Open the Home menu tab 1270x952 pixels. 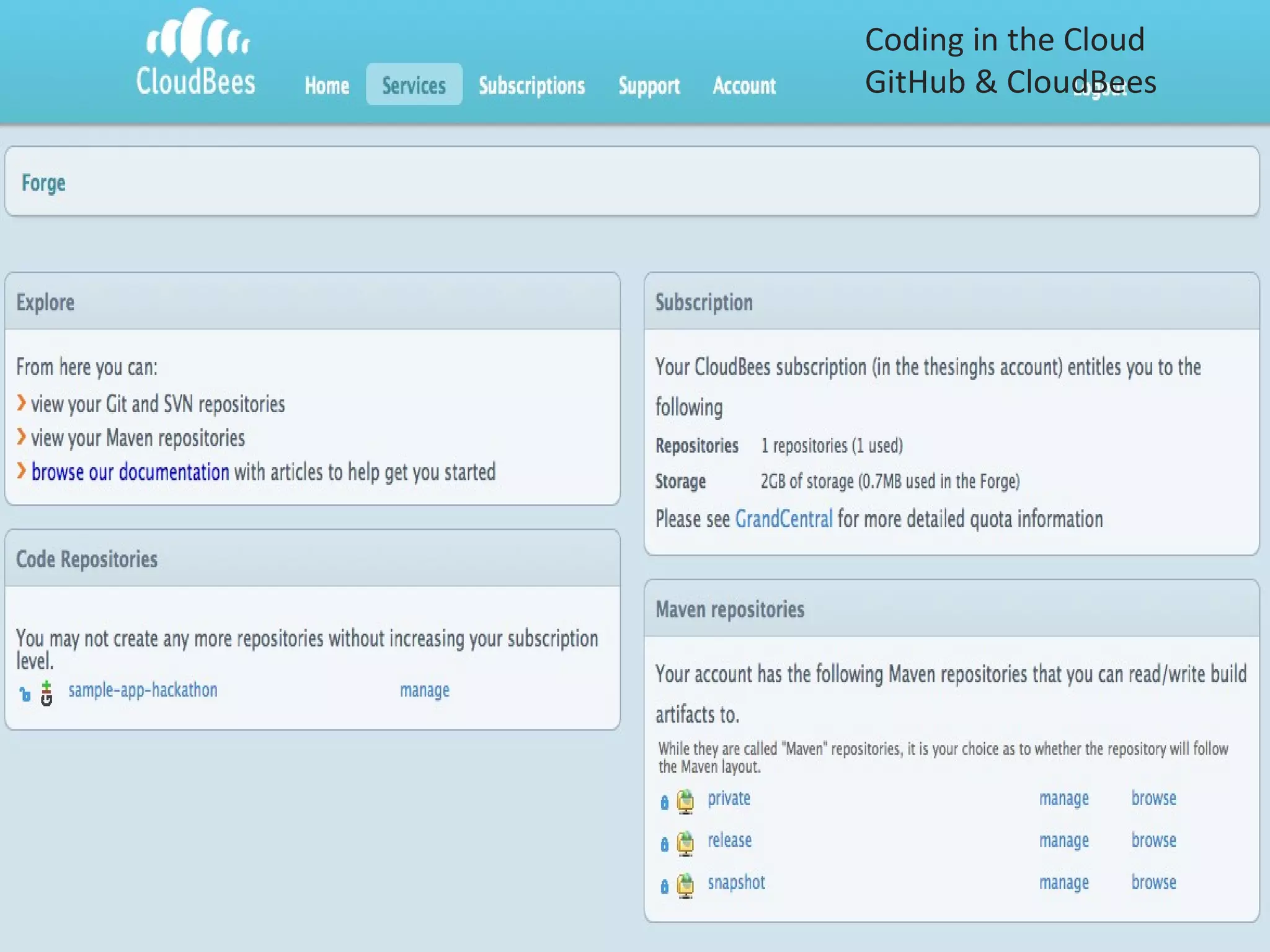click(x=327, y=86)
